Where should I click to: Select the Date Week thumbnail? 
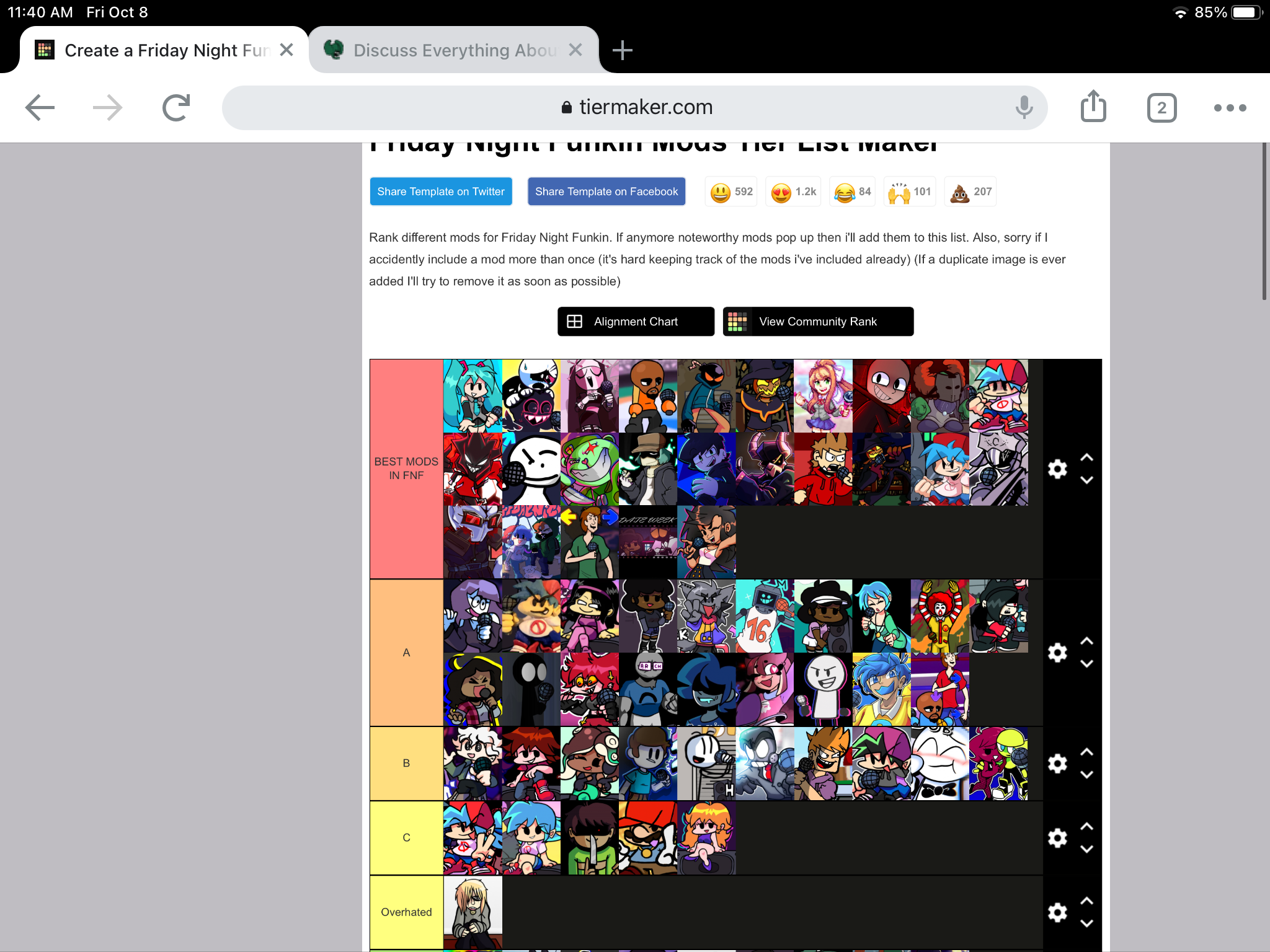647,542
